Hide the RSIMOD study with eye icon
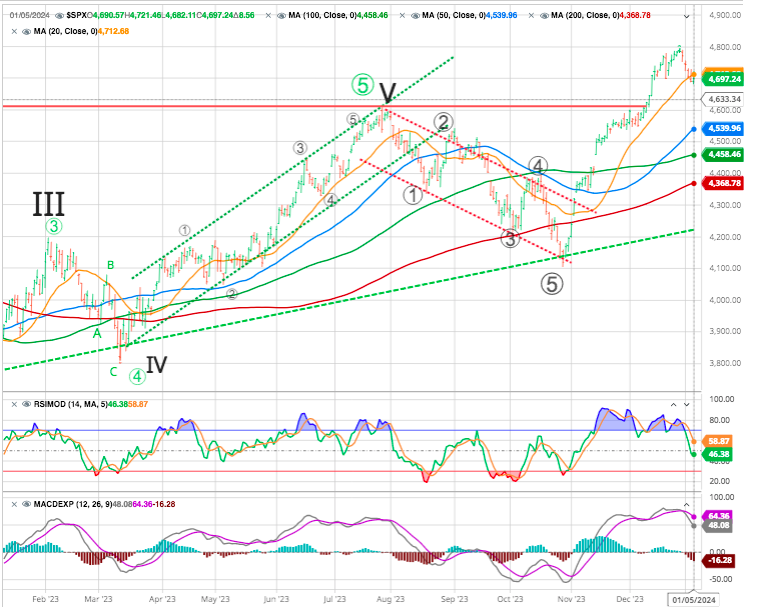 [24, 403]
